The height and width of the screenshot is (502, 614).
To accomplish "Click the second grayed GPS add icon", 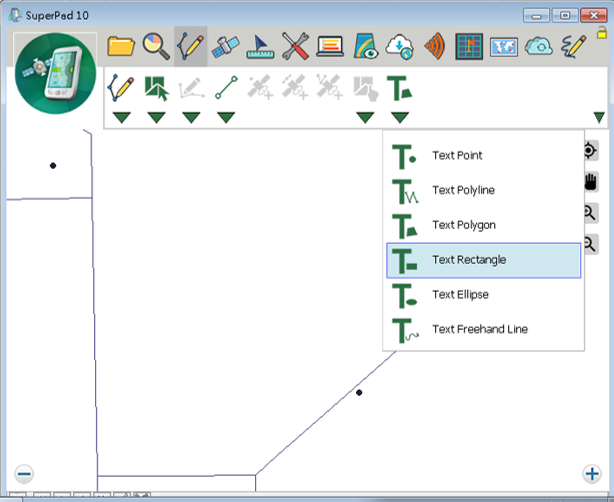I will coord(295,87).
